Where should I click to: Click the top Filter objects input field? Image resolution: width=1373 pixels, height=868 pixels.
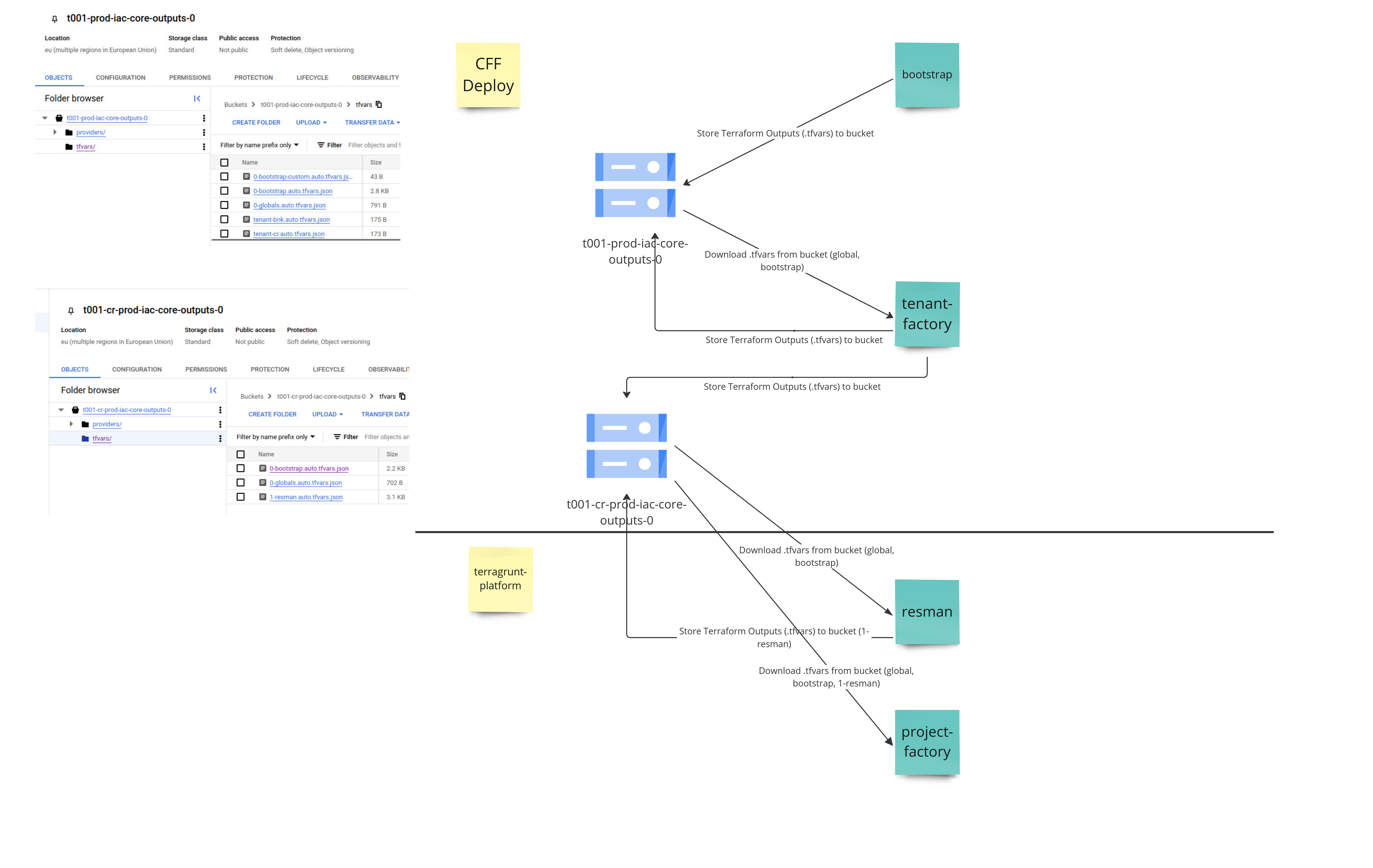[373, 145]
